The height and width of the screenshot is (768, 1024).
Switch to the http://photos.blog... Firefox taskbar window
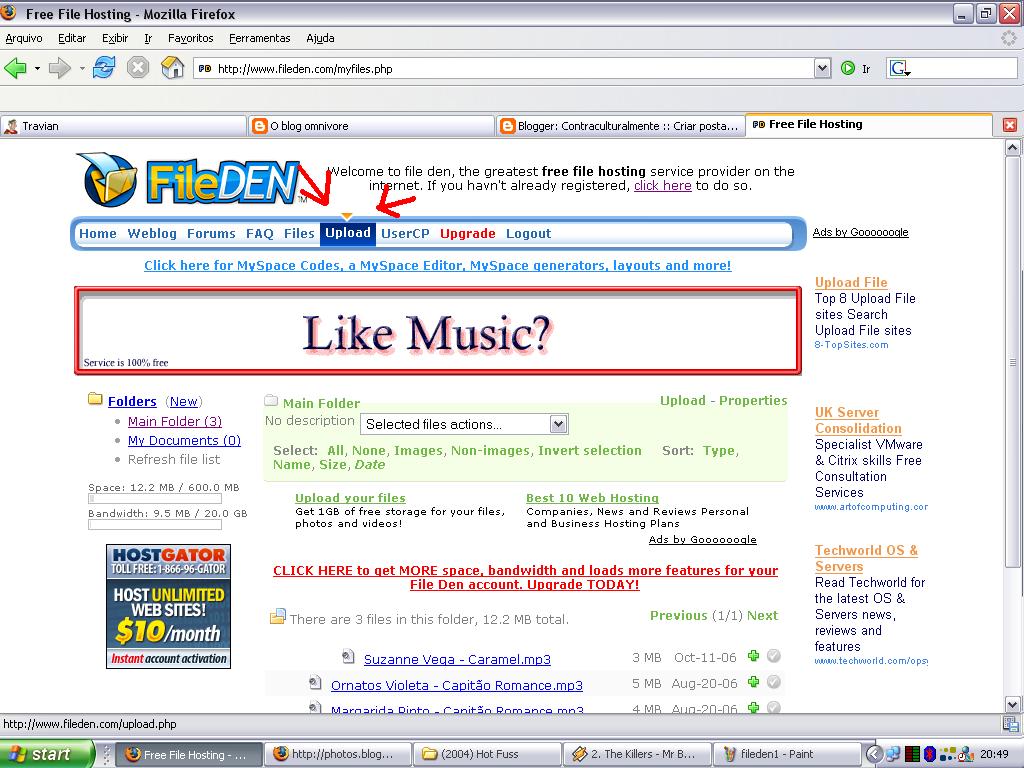(x=338, y=754)
